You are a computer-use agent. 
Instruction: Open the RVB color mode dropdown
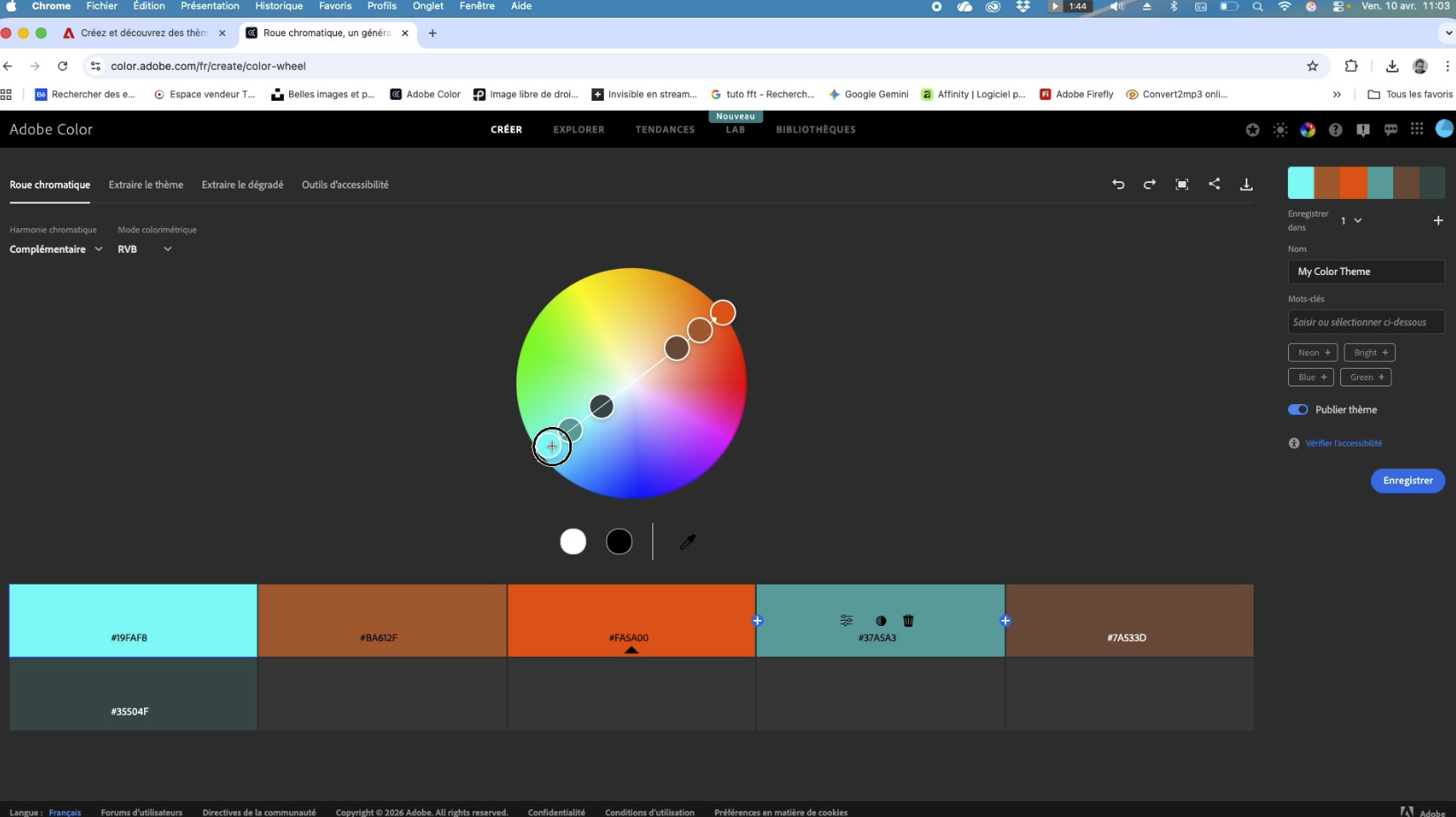(x=144, y=249)
